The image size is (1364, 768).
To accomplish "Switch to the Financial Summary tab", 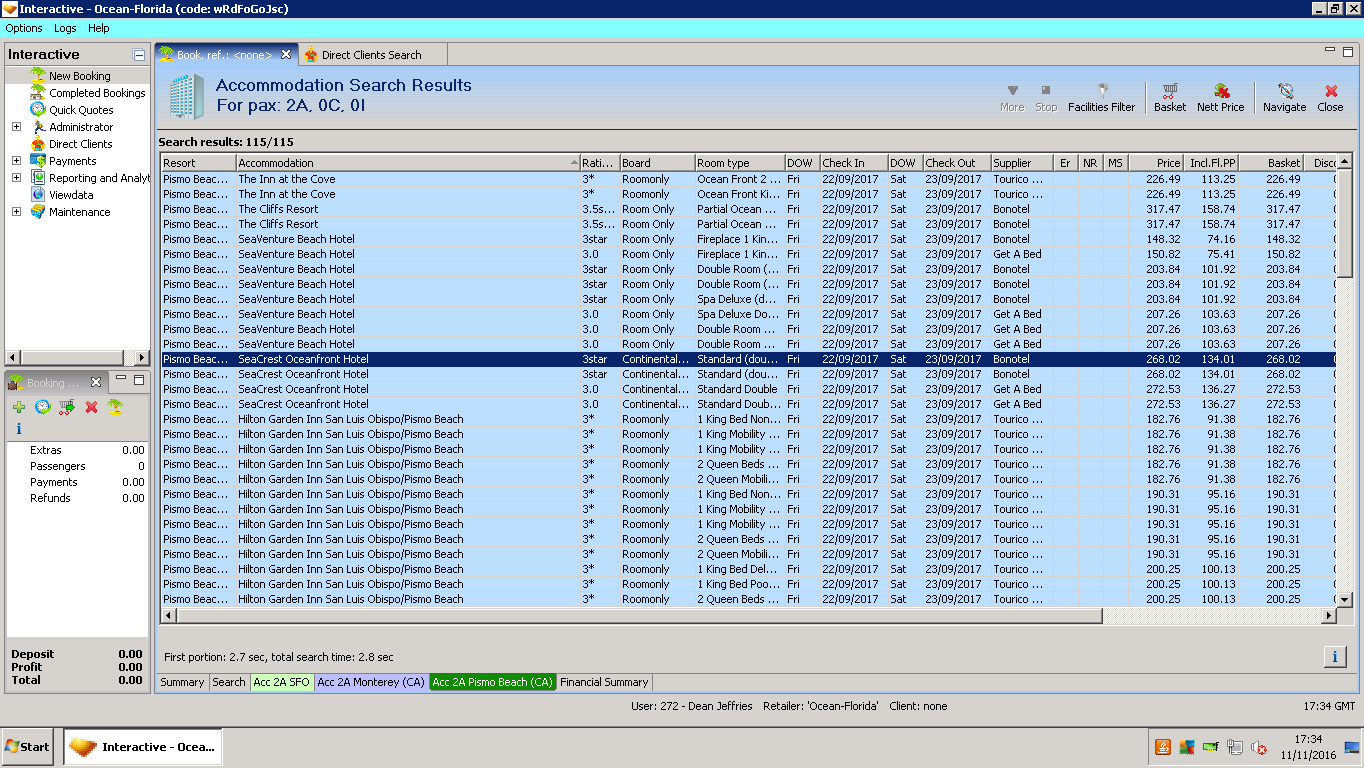I will [604, 682].
